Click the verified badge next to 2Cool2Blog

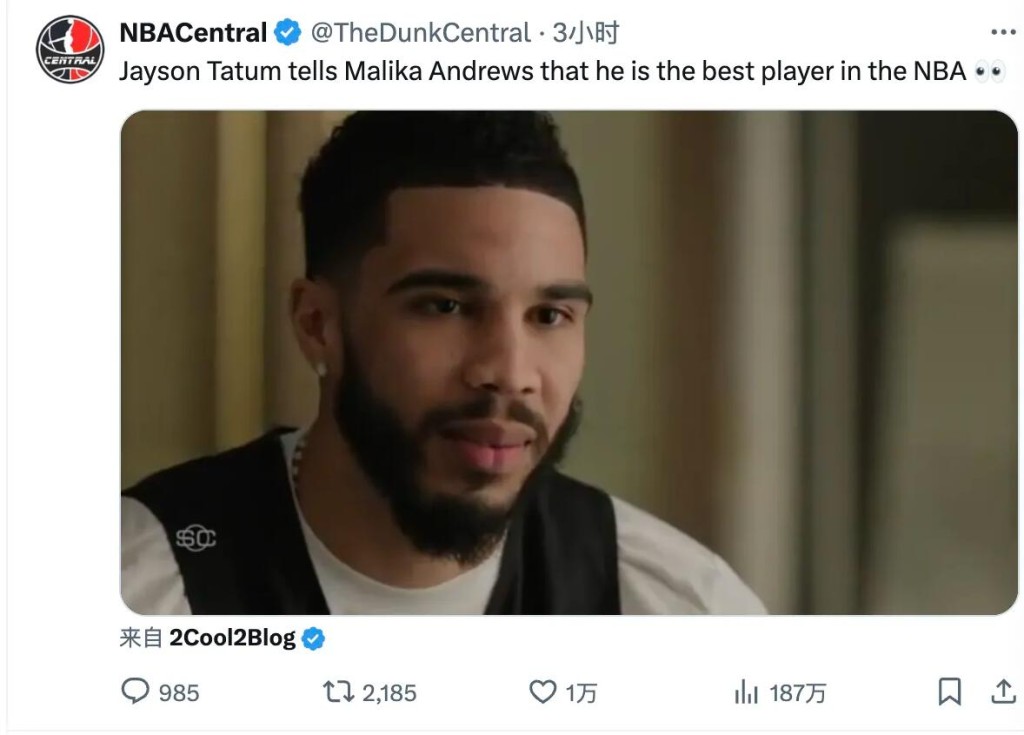point(313,639)
